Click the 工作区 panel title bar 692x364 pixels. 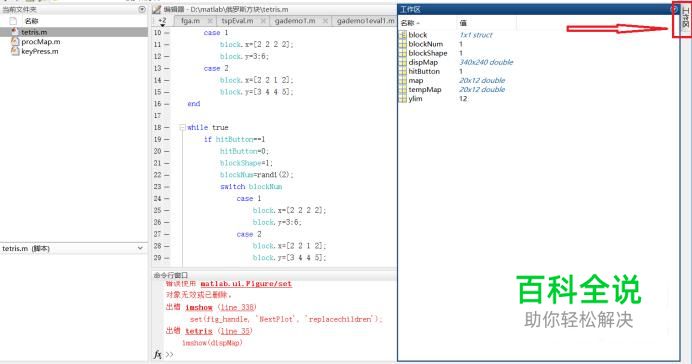538,9
